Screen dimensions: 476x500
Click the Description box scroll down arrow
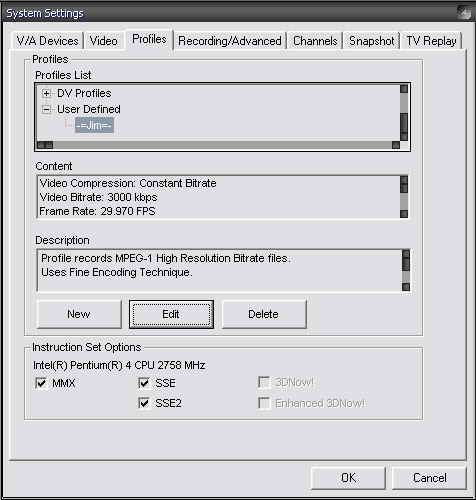tap(406, 287)
